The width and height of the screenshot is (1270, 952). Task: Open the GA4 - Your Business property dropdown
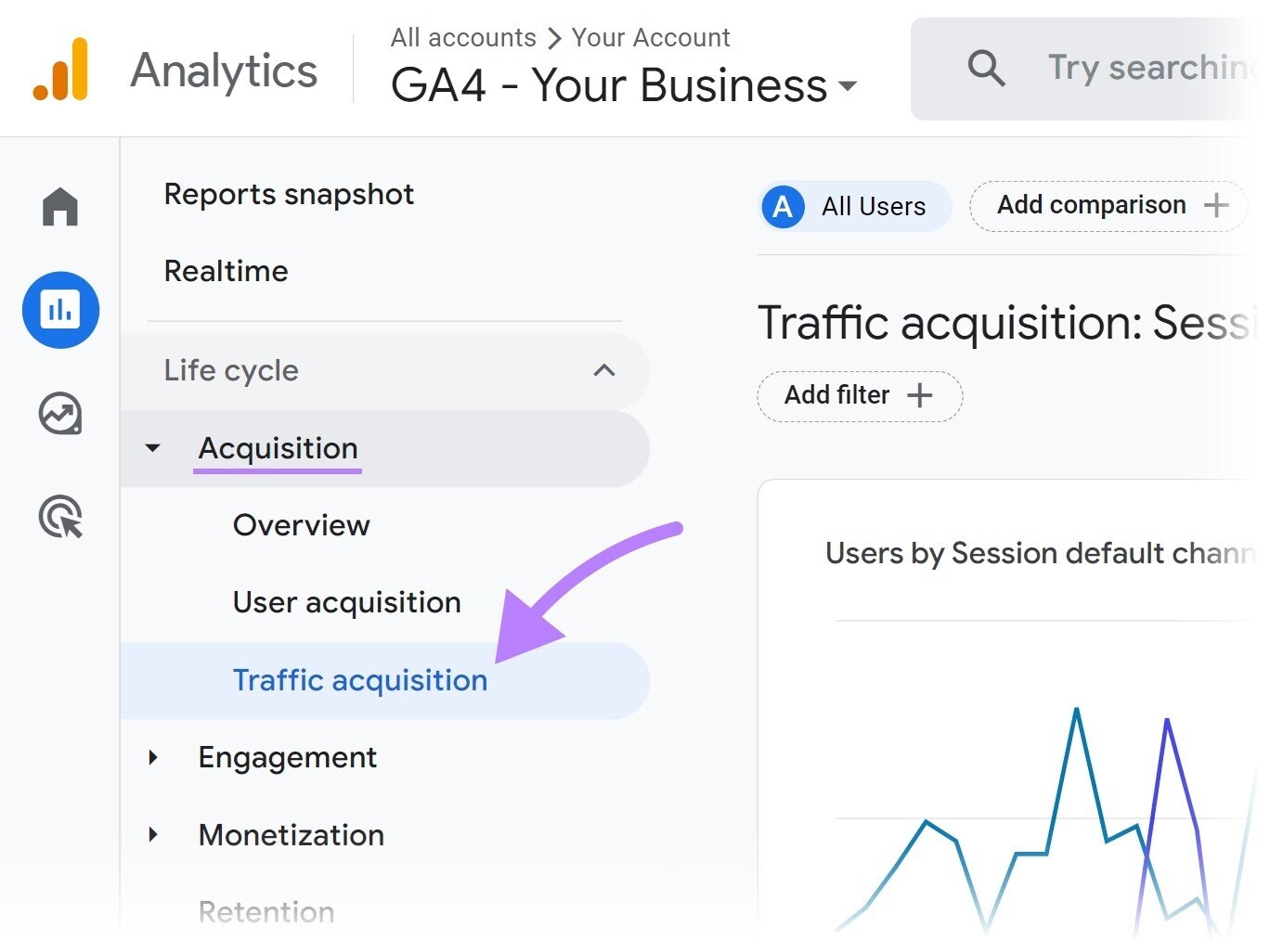(x=848, y=86)
